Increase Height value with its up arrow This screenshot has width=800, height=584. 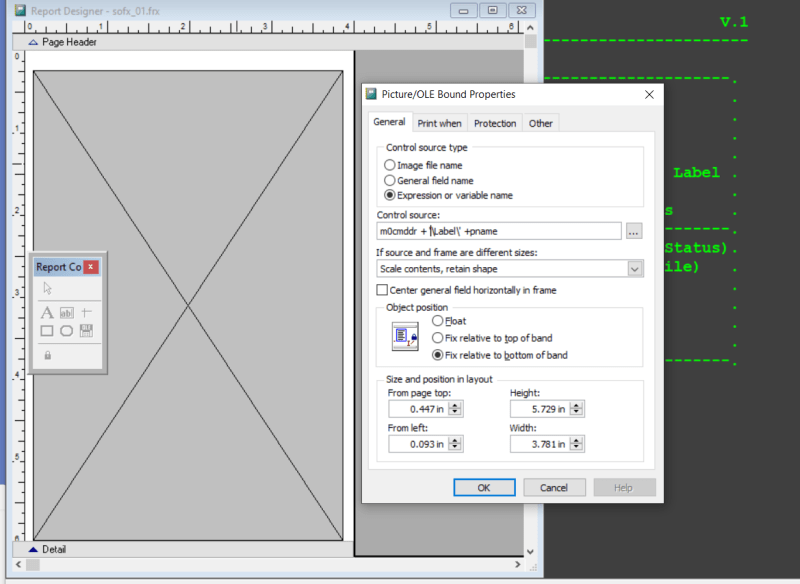tap(578, 404)
